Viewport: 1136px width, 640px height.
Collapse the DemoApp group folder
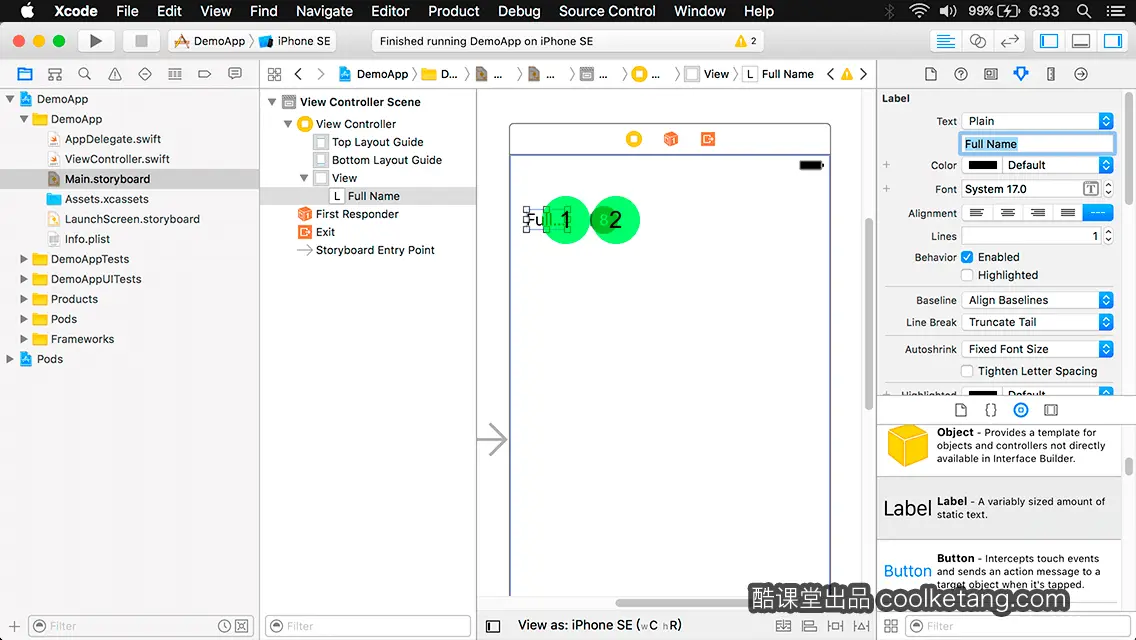tap(24, 119)
